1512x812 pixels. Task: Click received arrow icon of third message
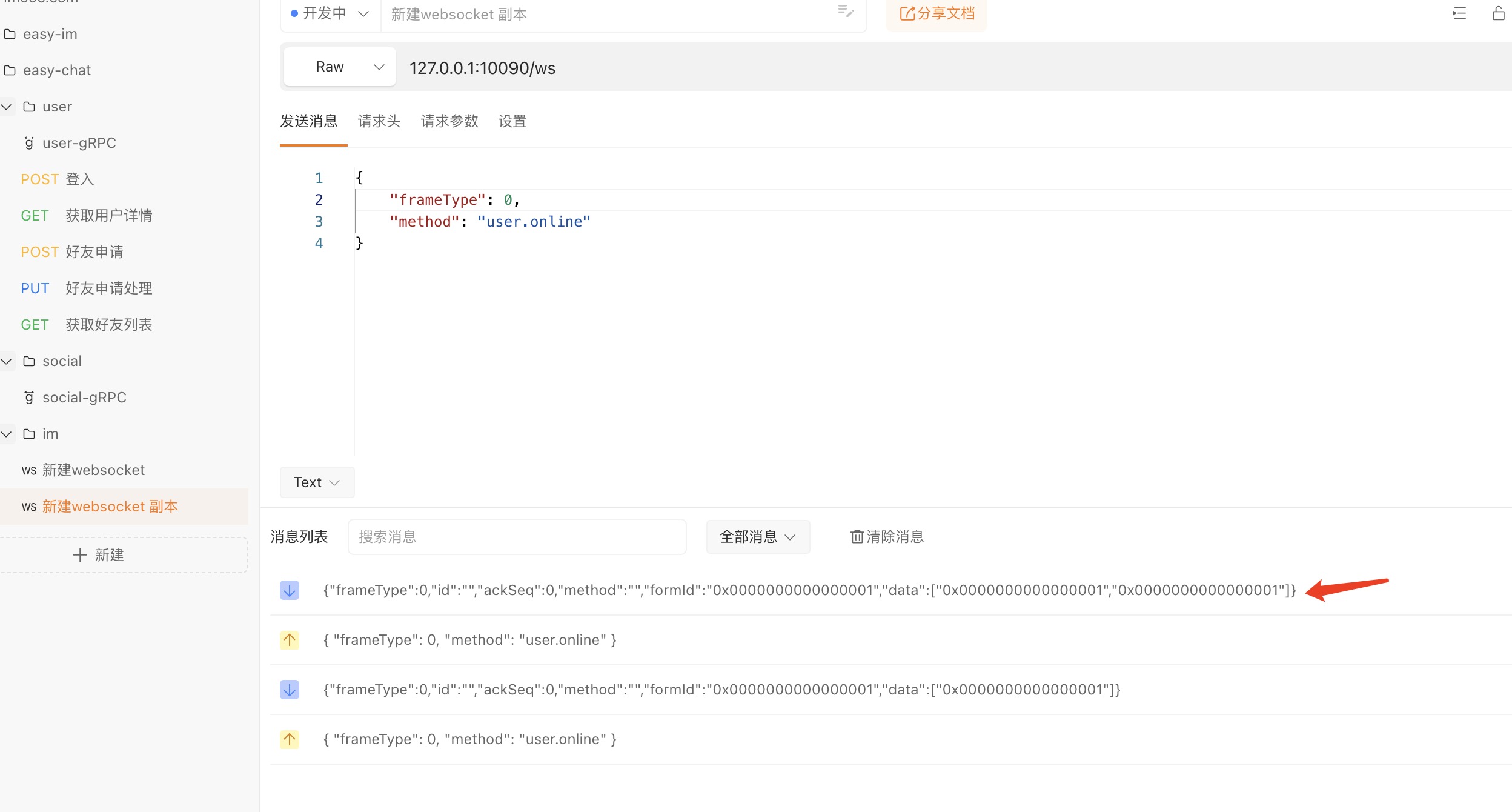point(290,690)
